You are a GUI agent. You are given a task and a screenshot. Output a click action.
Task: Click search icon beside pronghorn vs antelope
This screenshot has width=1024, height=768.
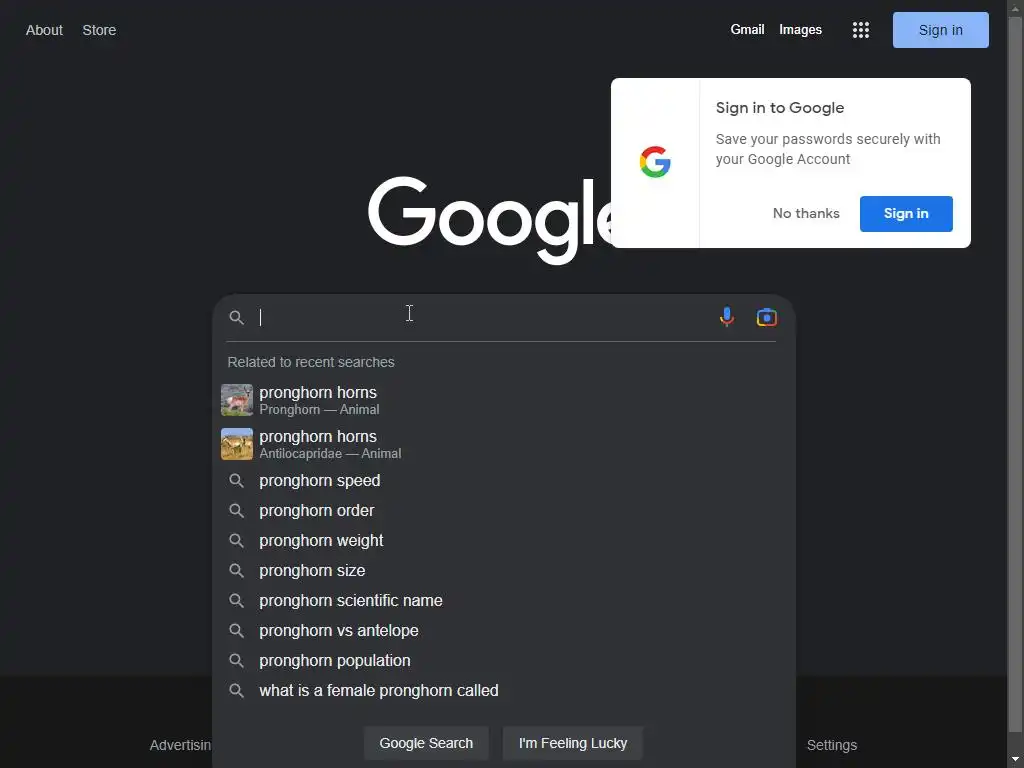pos(236,631)
